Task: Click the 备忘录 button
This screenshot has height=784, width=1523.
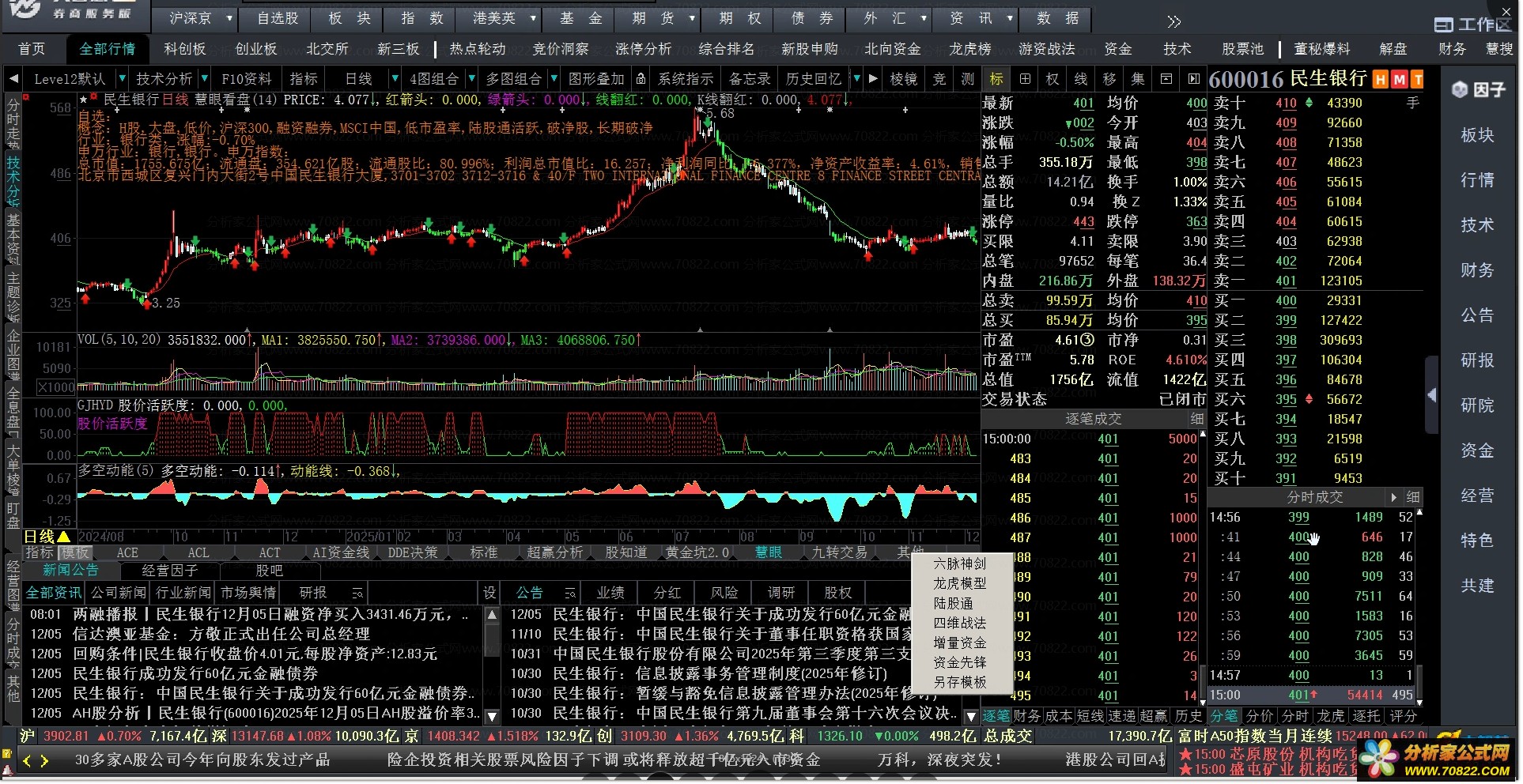Action: click(750, 79)
